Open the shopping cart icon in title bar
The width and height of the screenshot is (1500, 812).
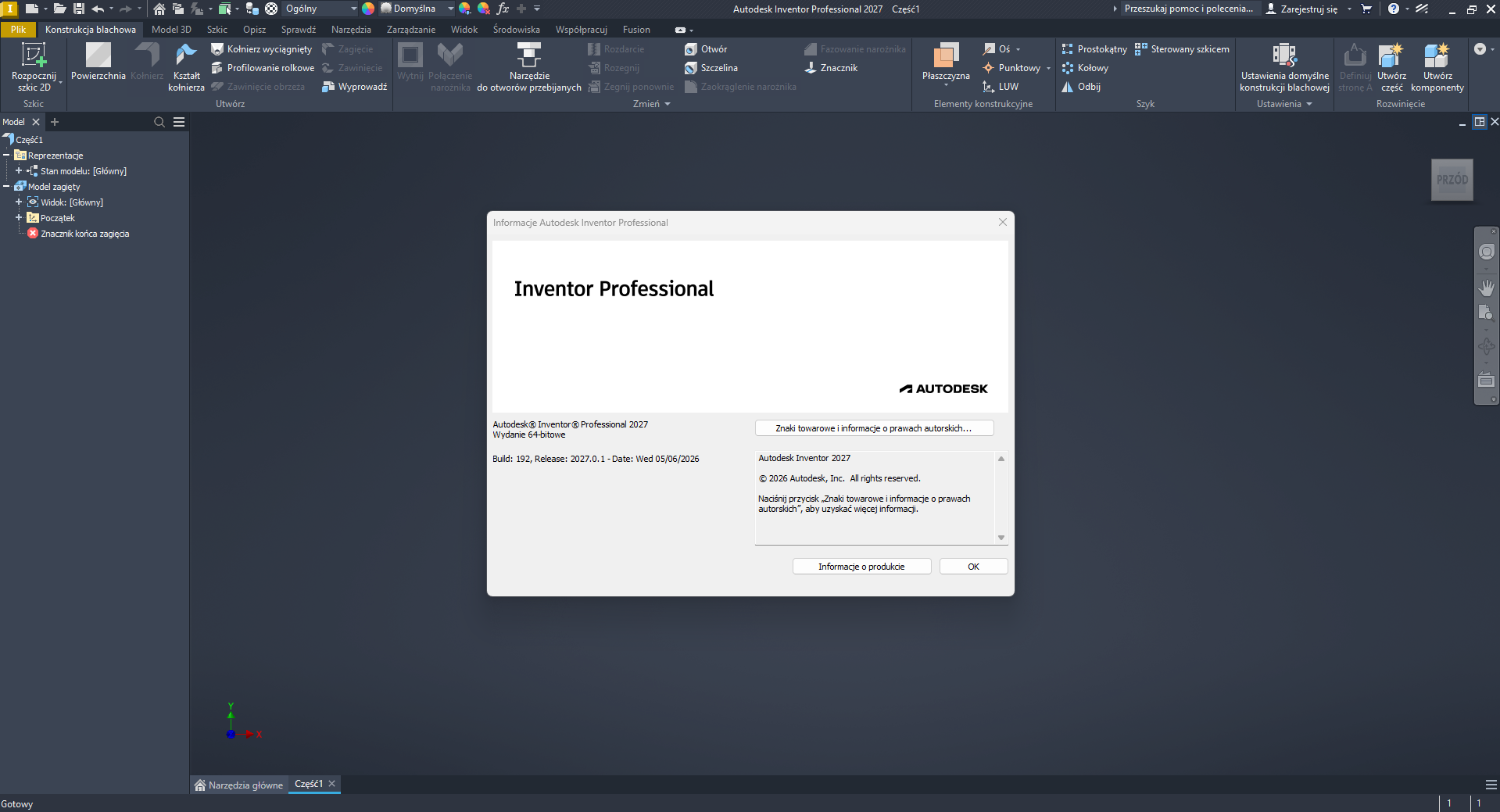[1366, 9]
